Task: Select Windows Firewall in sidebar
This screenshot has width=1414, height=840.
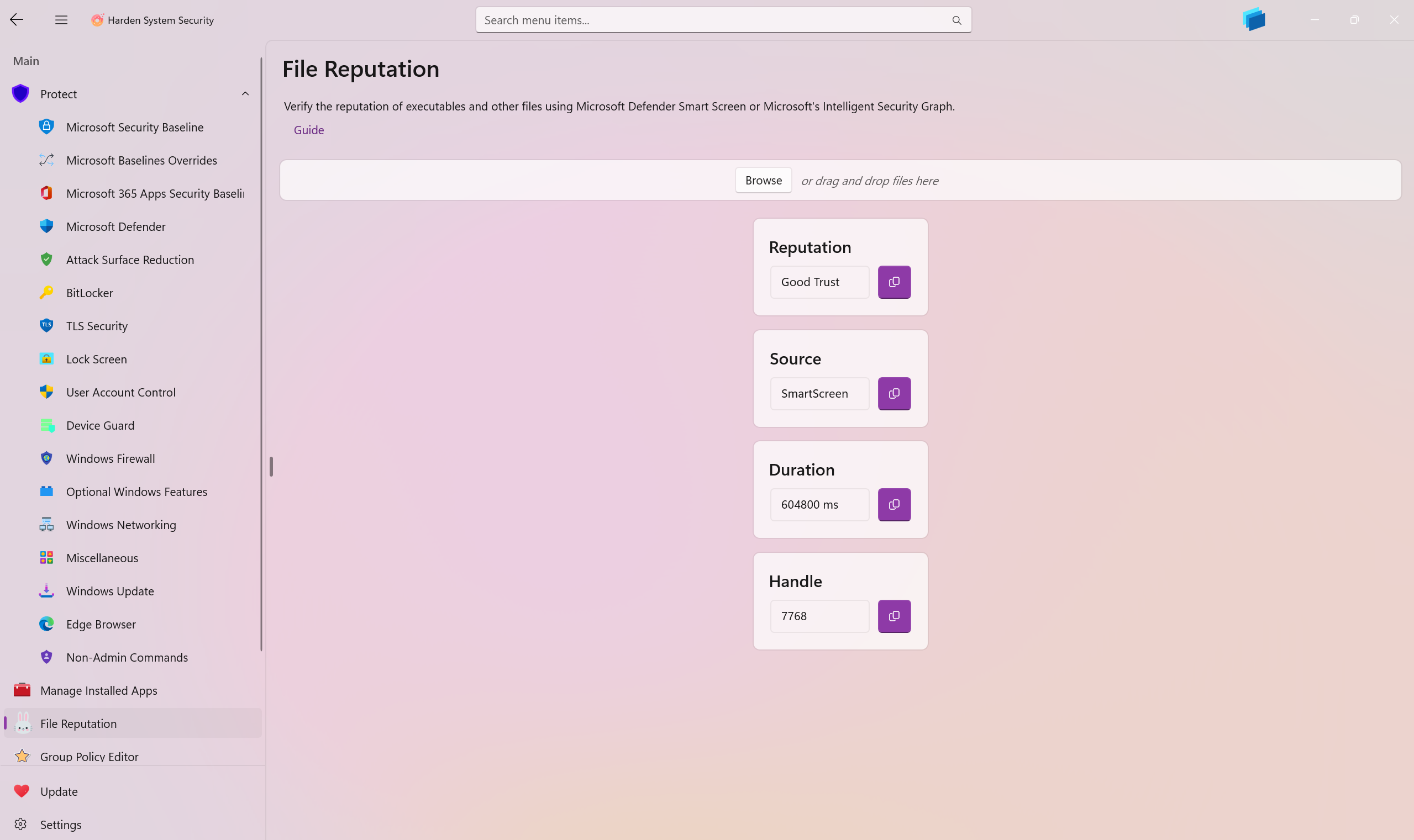Action: pyautogui.click(x=111, y=458)
